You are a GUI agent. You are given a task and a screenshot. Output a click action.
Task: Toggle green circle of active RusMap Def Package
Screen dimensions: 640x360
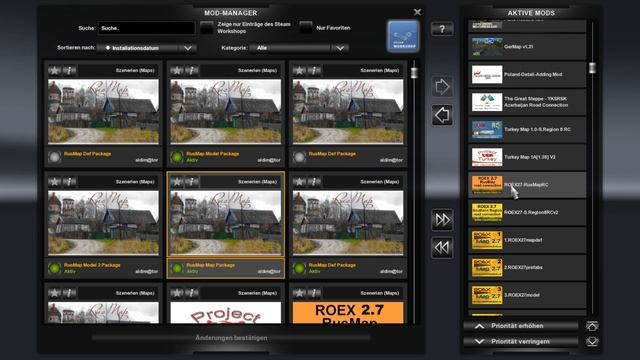click(299, 268)
